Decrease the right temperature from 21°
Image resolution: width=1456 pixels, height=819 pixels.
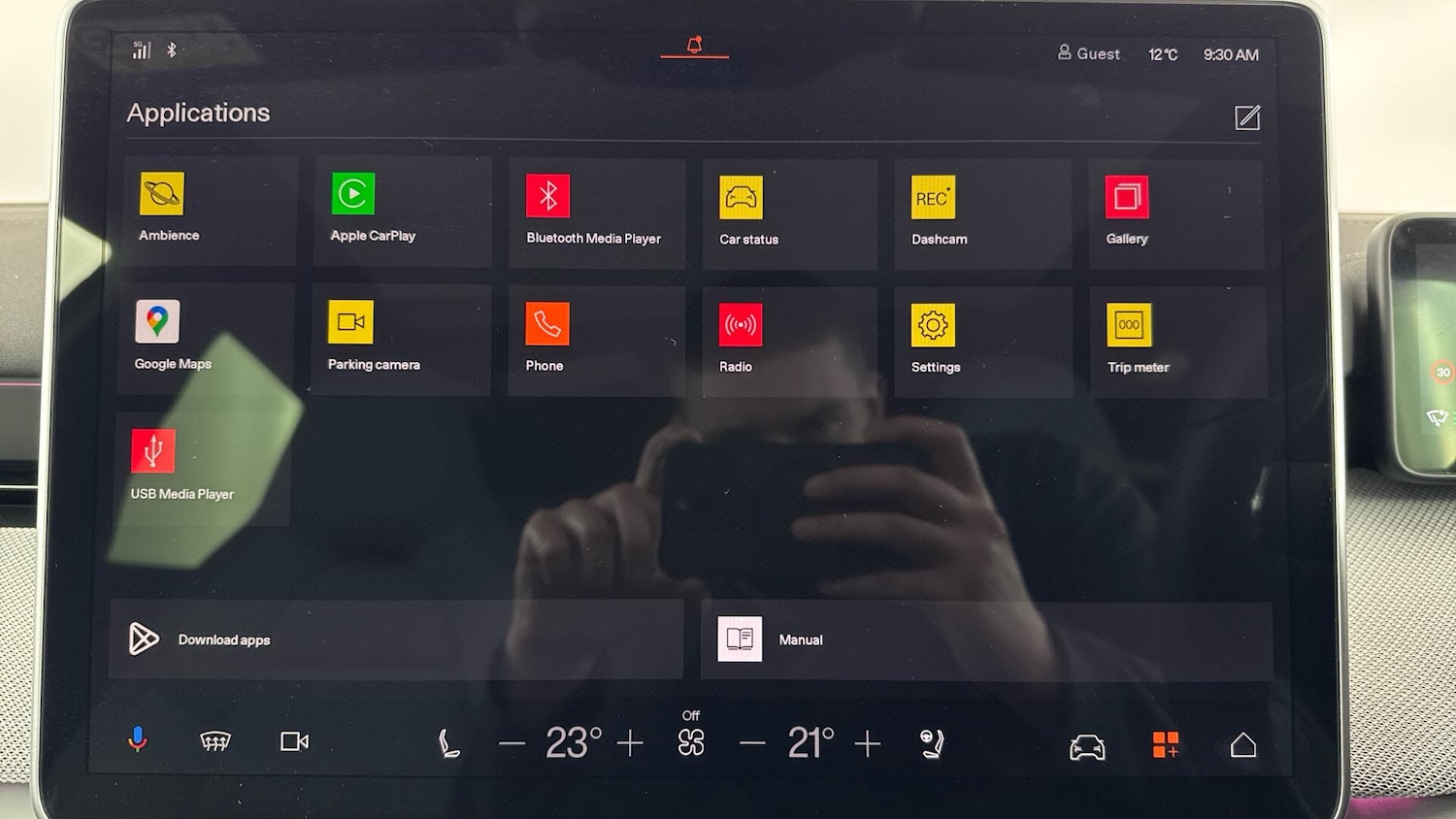(752, 744)
